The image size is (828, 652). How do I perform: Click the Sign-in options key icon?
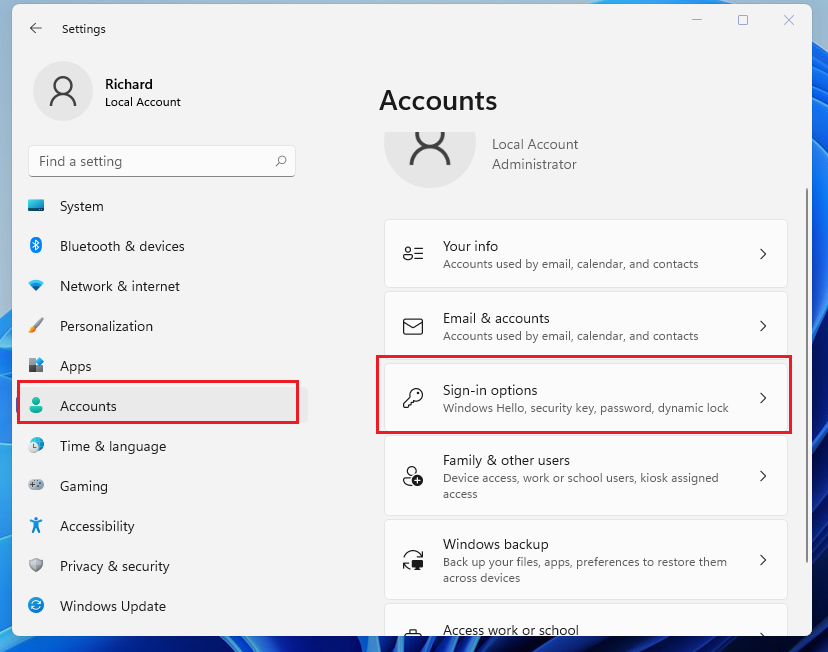pyautogui.click(x=412, y=398)
